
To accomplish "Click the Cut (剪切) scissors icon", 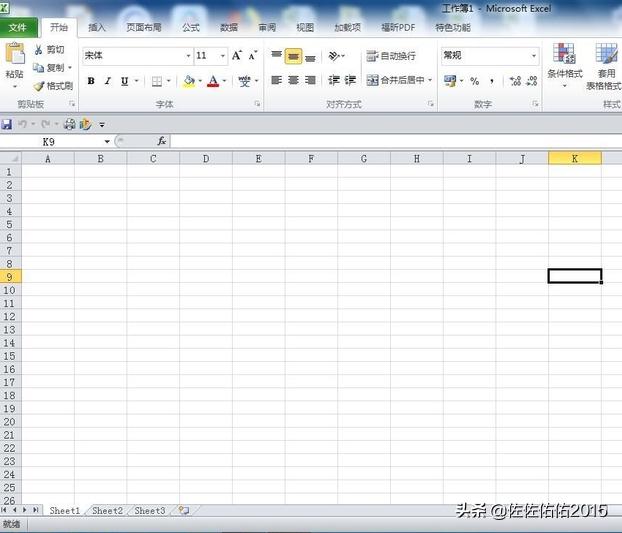I will point(39,49).
